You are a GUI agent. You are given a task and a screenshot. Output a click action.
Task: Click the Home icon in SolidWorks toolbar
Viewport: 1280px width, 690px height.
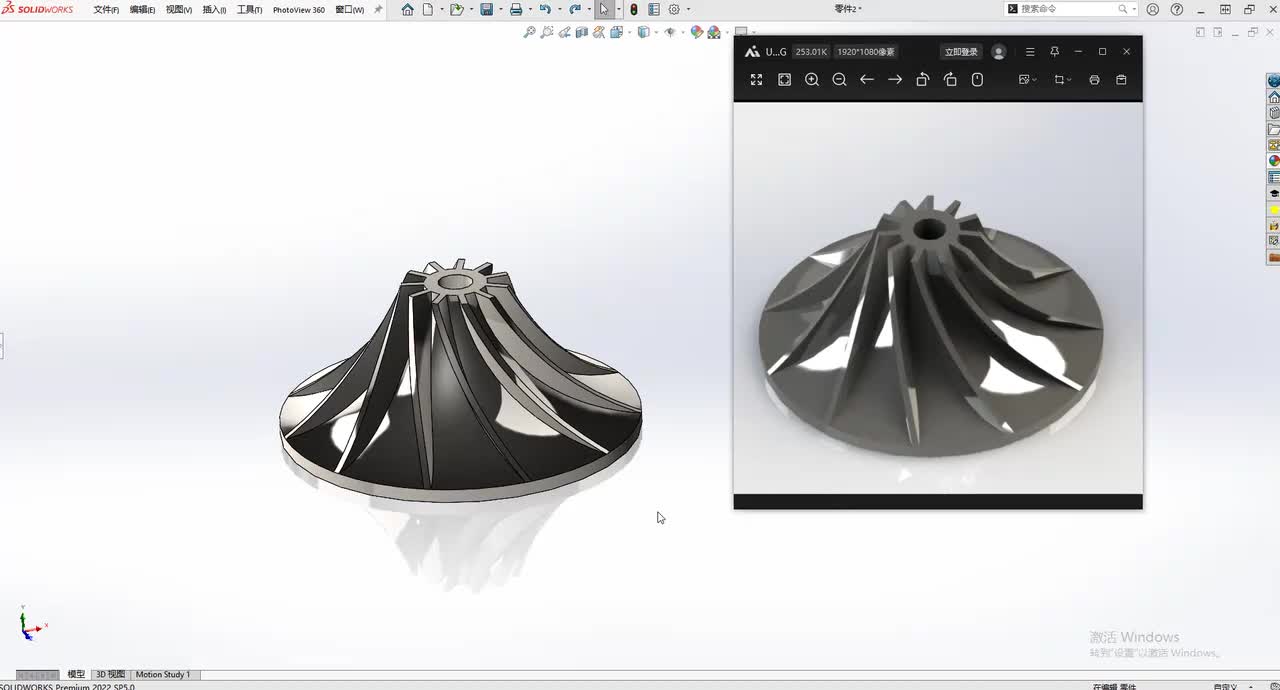407,10
